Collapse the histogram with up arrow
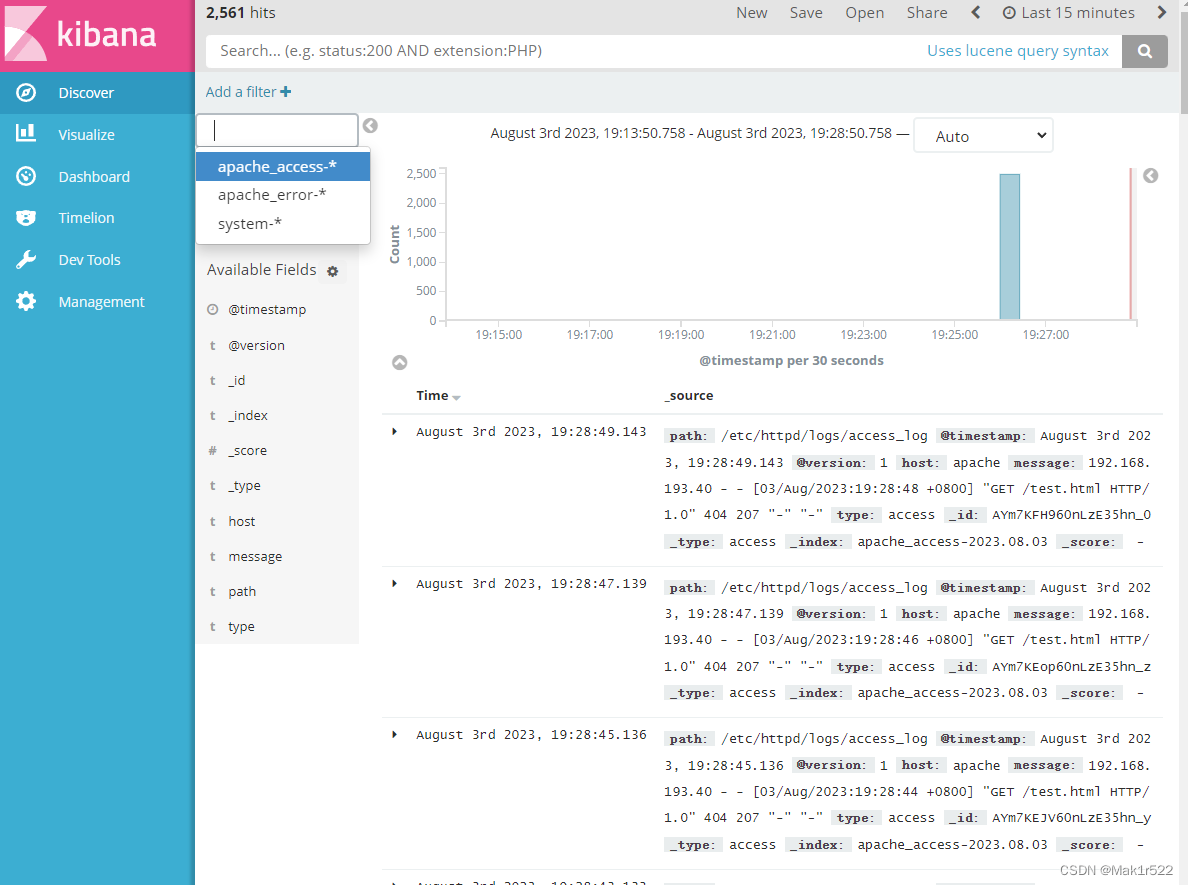This screenshot has height=885, width=1188. 399,362
